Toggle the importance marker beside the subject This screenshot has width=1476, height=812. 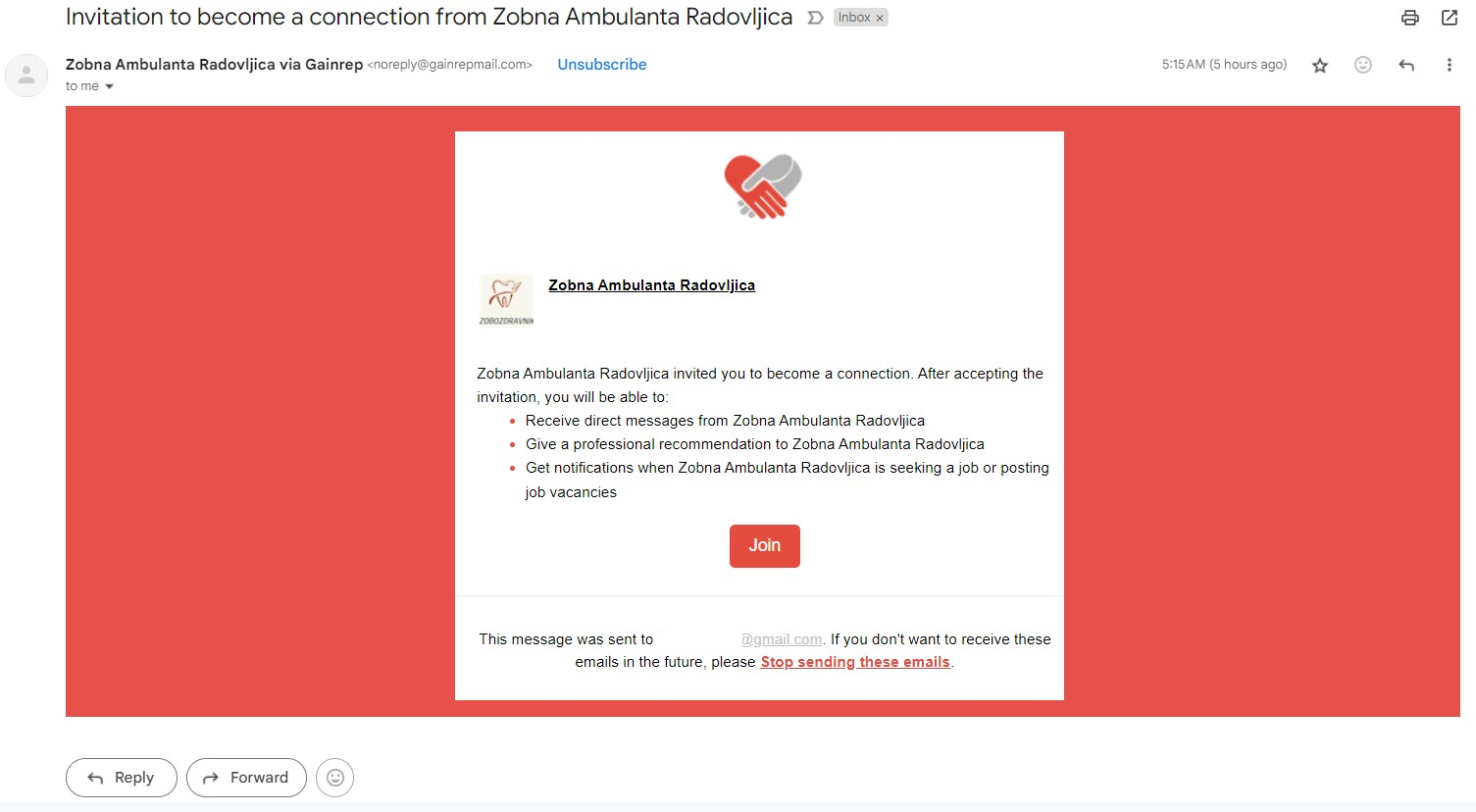click(815, 18)
